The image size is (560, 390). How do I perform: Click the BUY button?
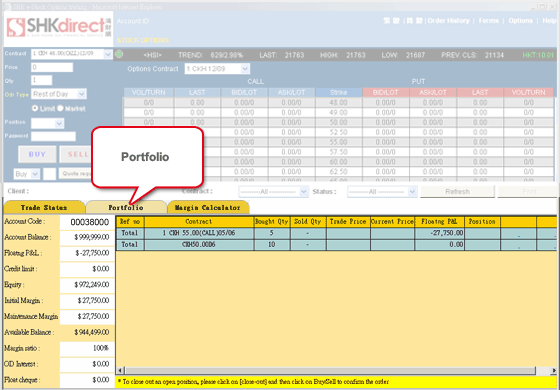[37, 154]
